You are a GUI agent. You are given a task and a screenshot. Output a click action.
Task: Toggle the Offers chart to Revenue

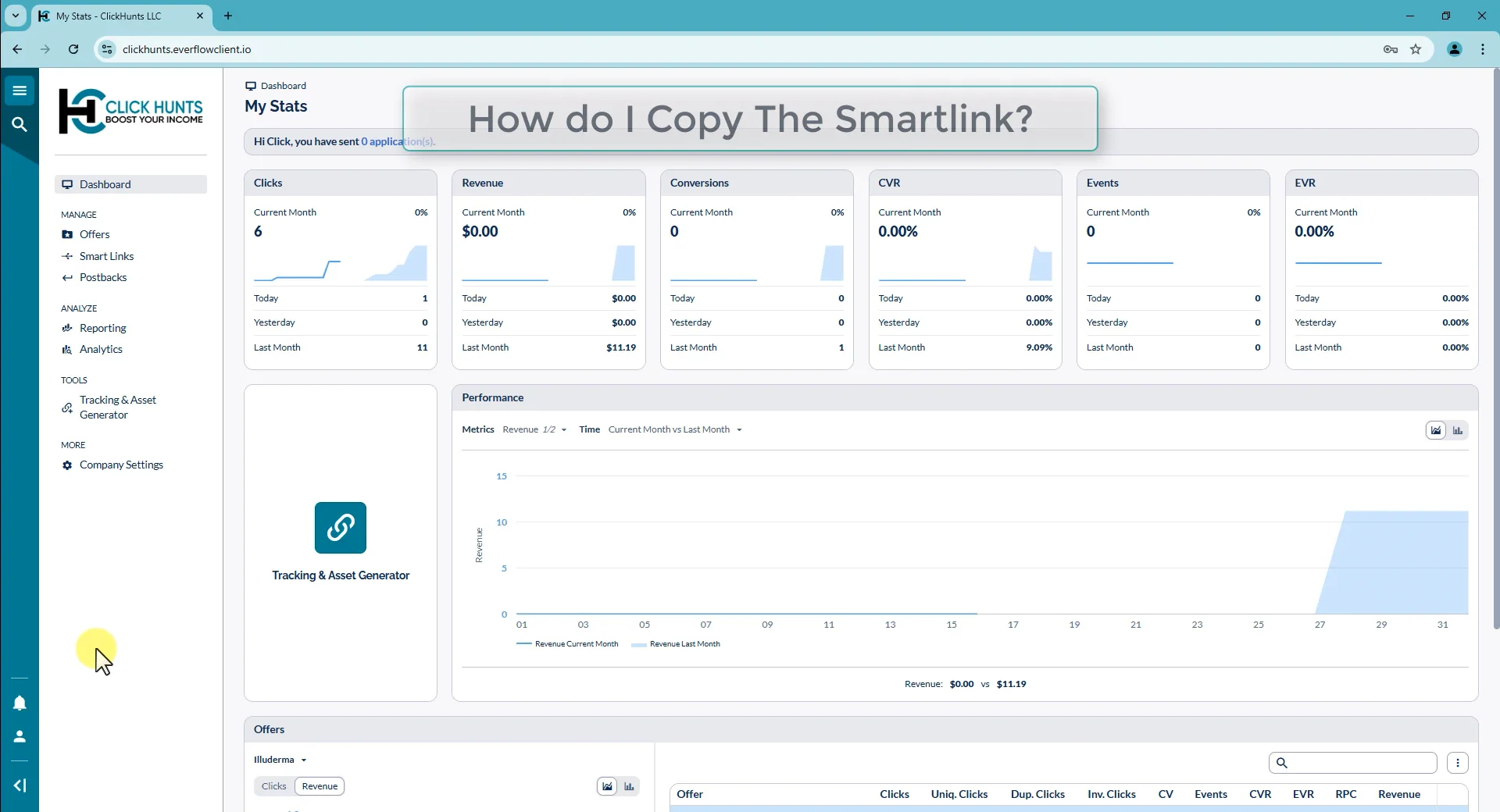click(320, 786)
